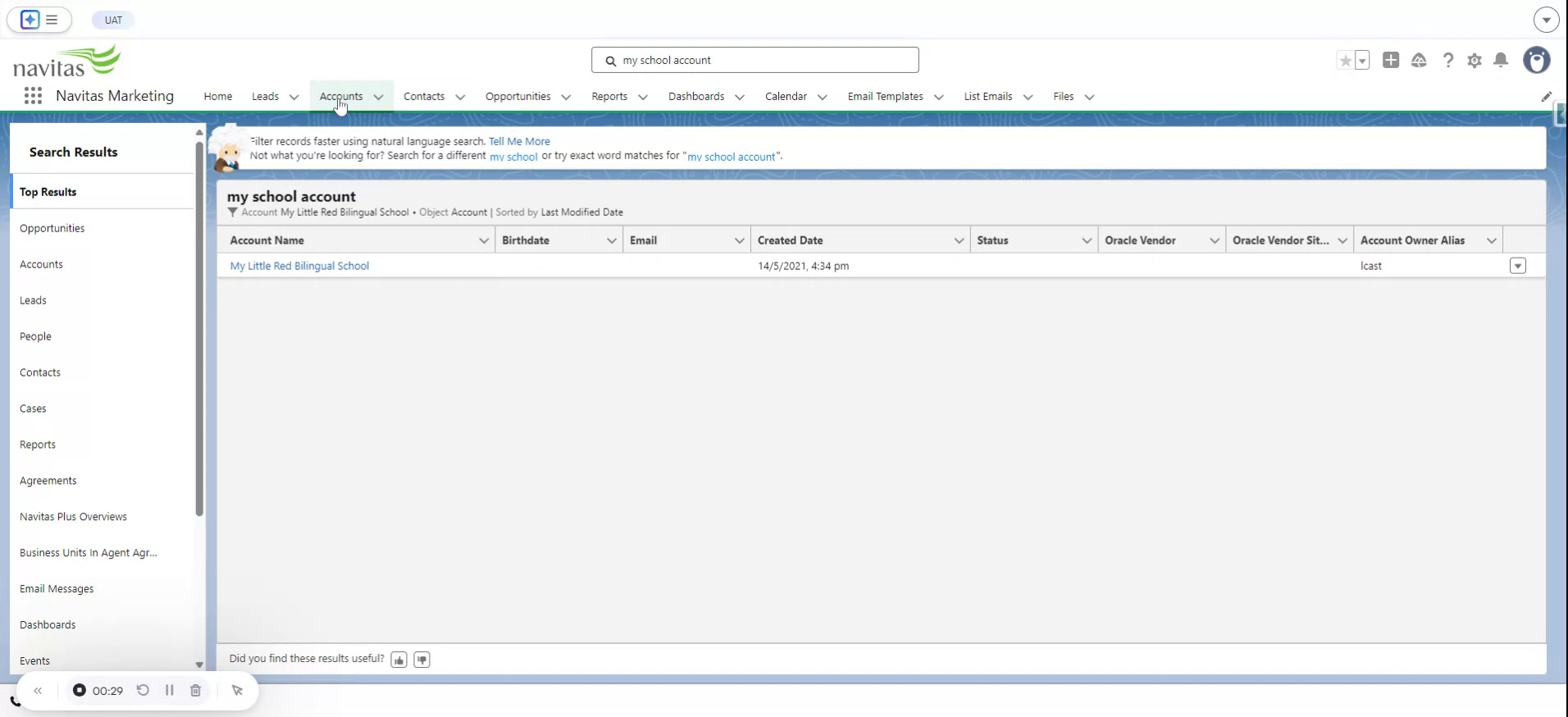Sort by Email column header

click(x=644, y=240)
